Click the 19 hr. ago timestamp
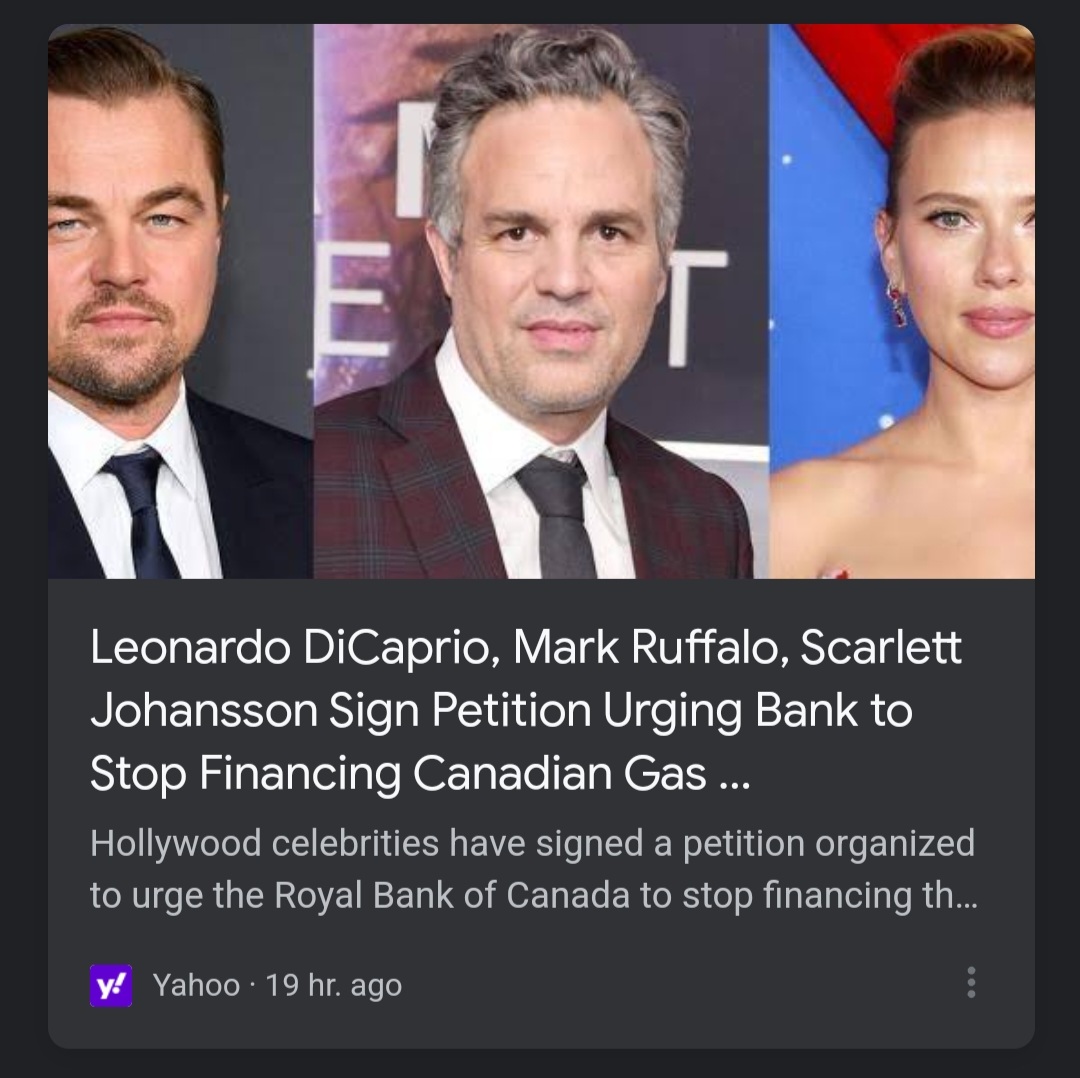Viewport: 1080px width, 1078px height. (335, 985)
